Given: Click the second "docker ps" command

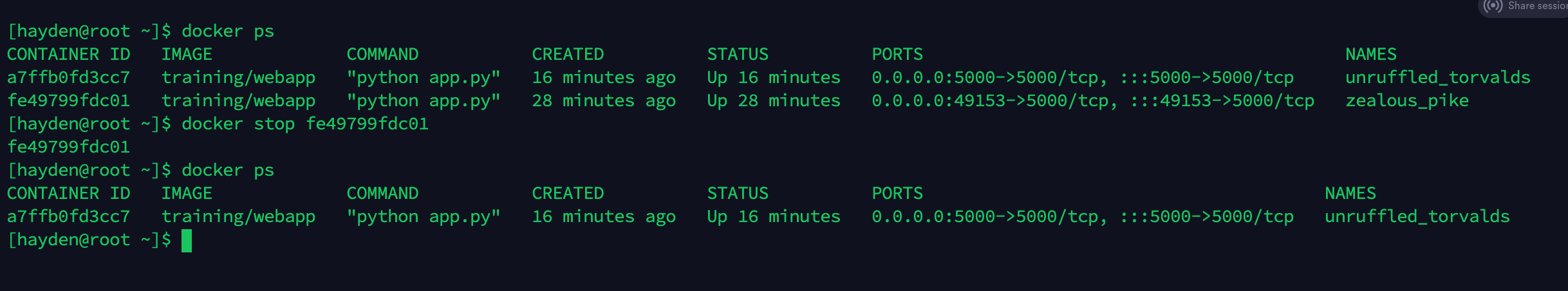Looking at the screenshot, I should pos(227,170).
